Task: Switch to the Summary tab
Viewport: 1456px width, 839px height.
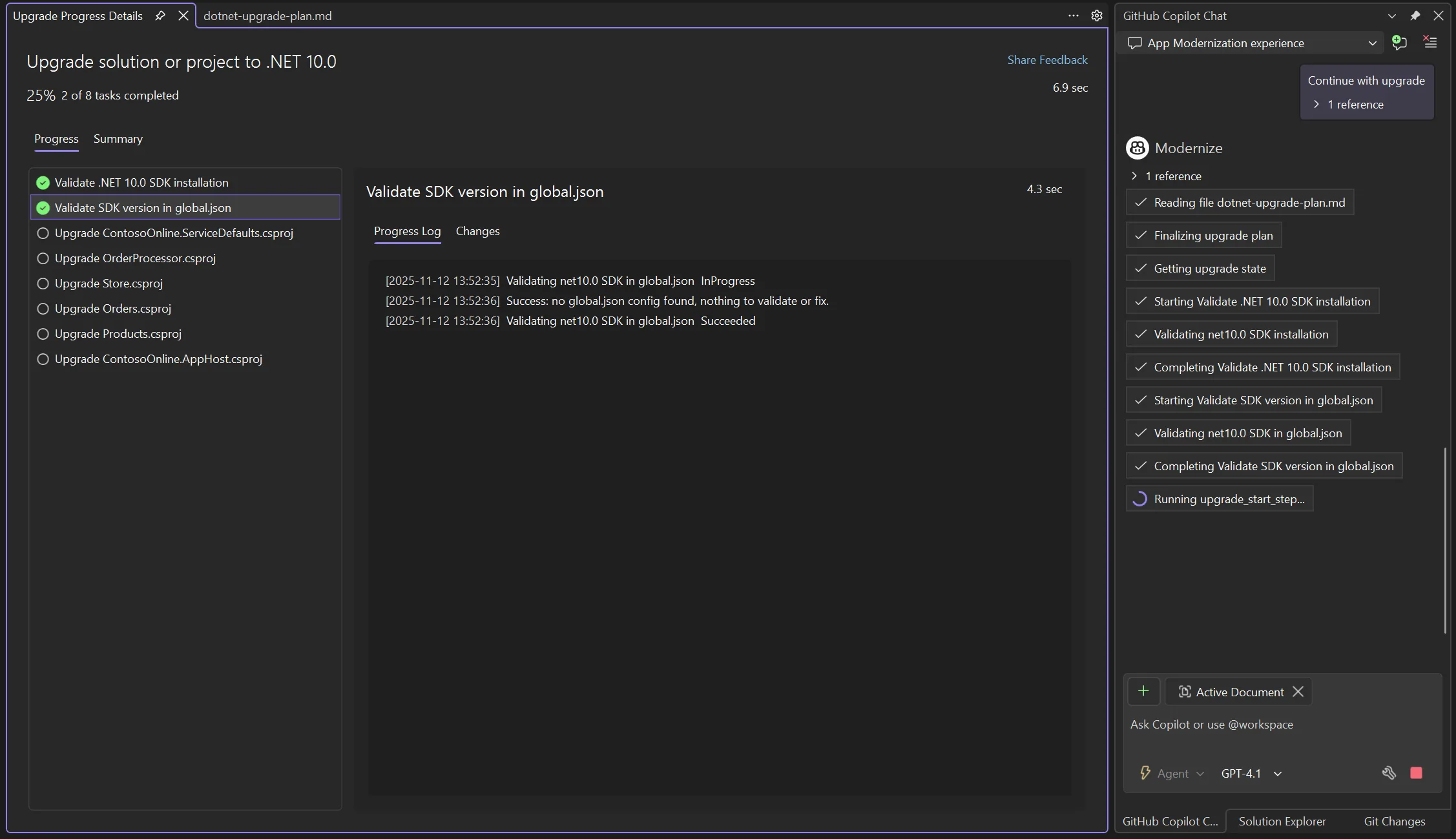Action: click(x=118, y=139)
